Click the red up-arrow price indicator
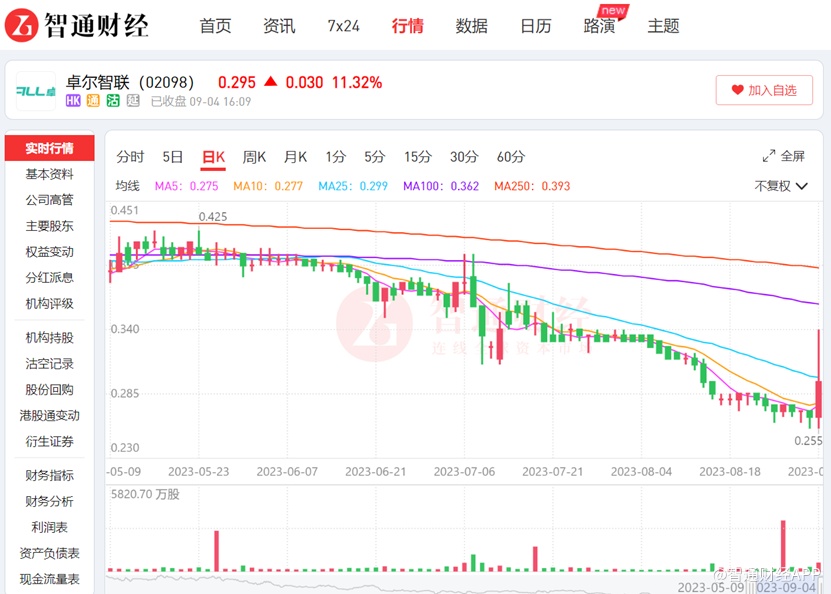 coord(271,82)
